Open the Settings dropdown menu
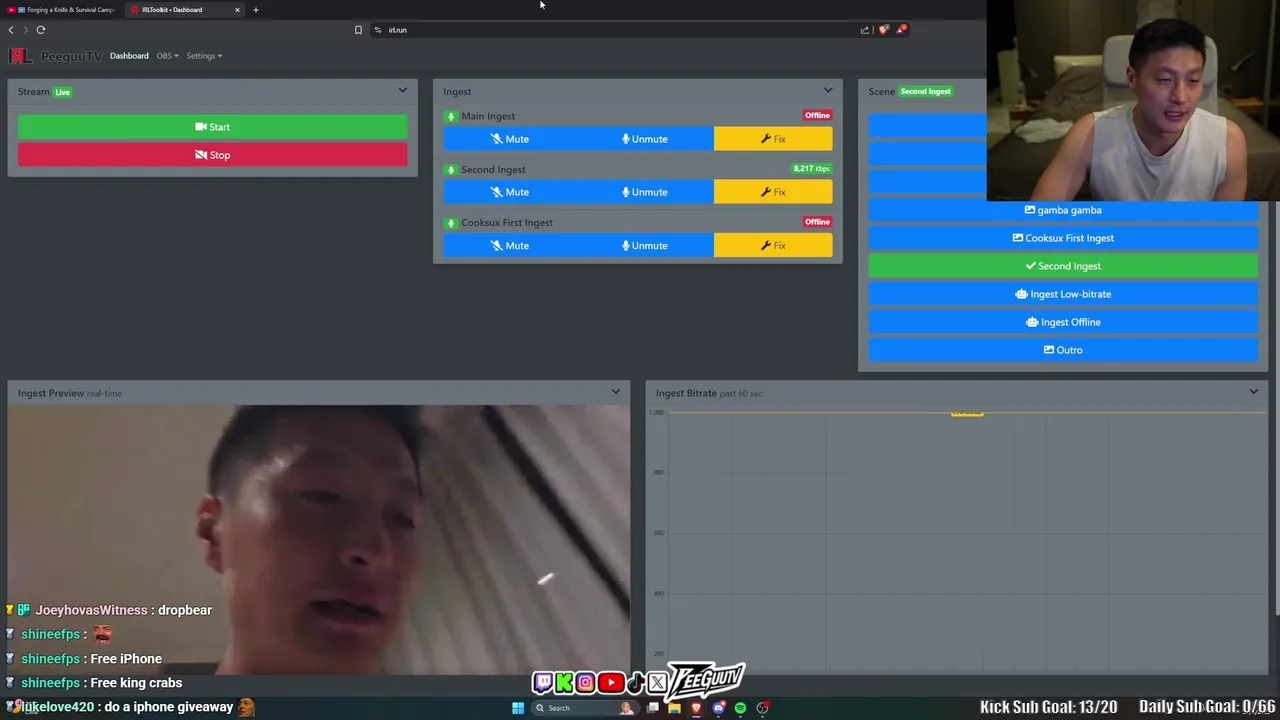 point(204,56)
